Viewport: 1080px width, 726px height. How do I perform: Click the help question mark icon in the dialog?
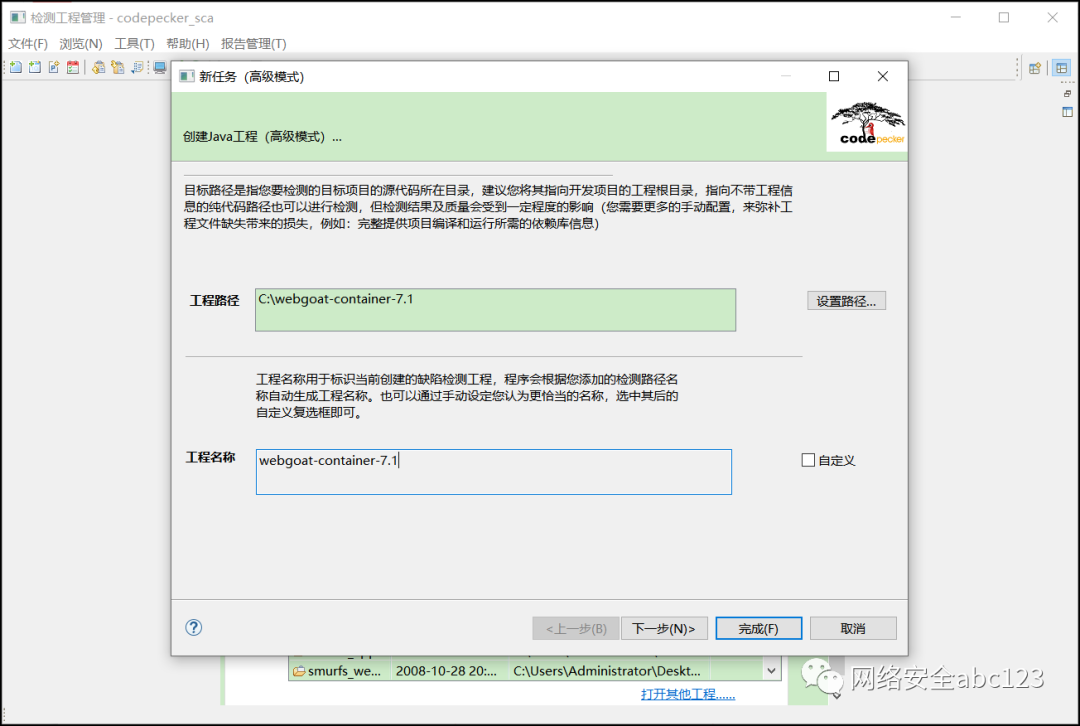tap(193, 627)
